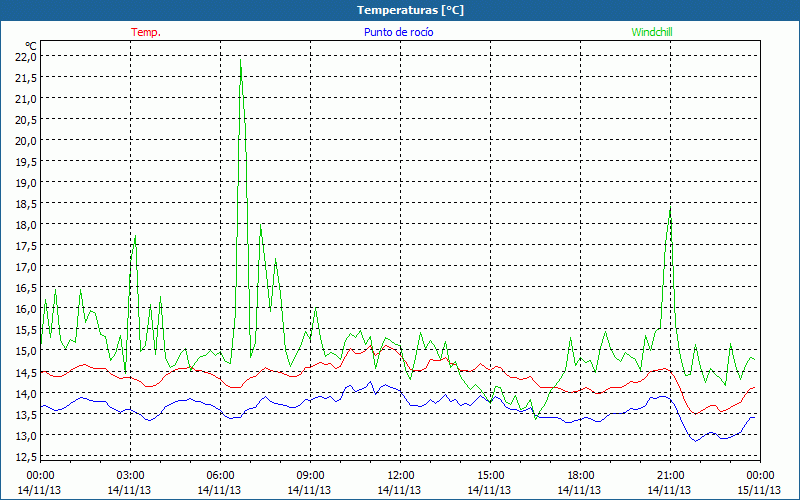Select the blue Punto de rocío legend label

(398, 32)
